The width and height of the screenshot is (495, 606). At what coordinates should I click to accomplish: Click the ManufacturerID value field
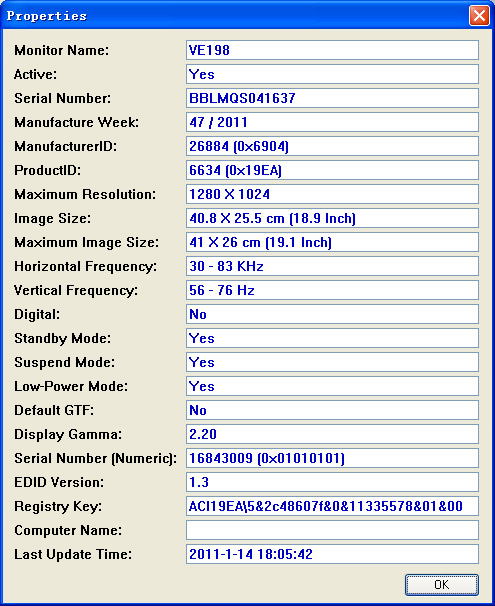(332, 146)
